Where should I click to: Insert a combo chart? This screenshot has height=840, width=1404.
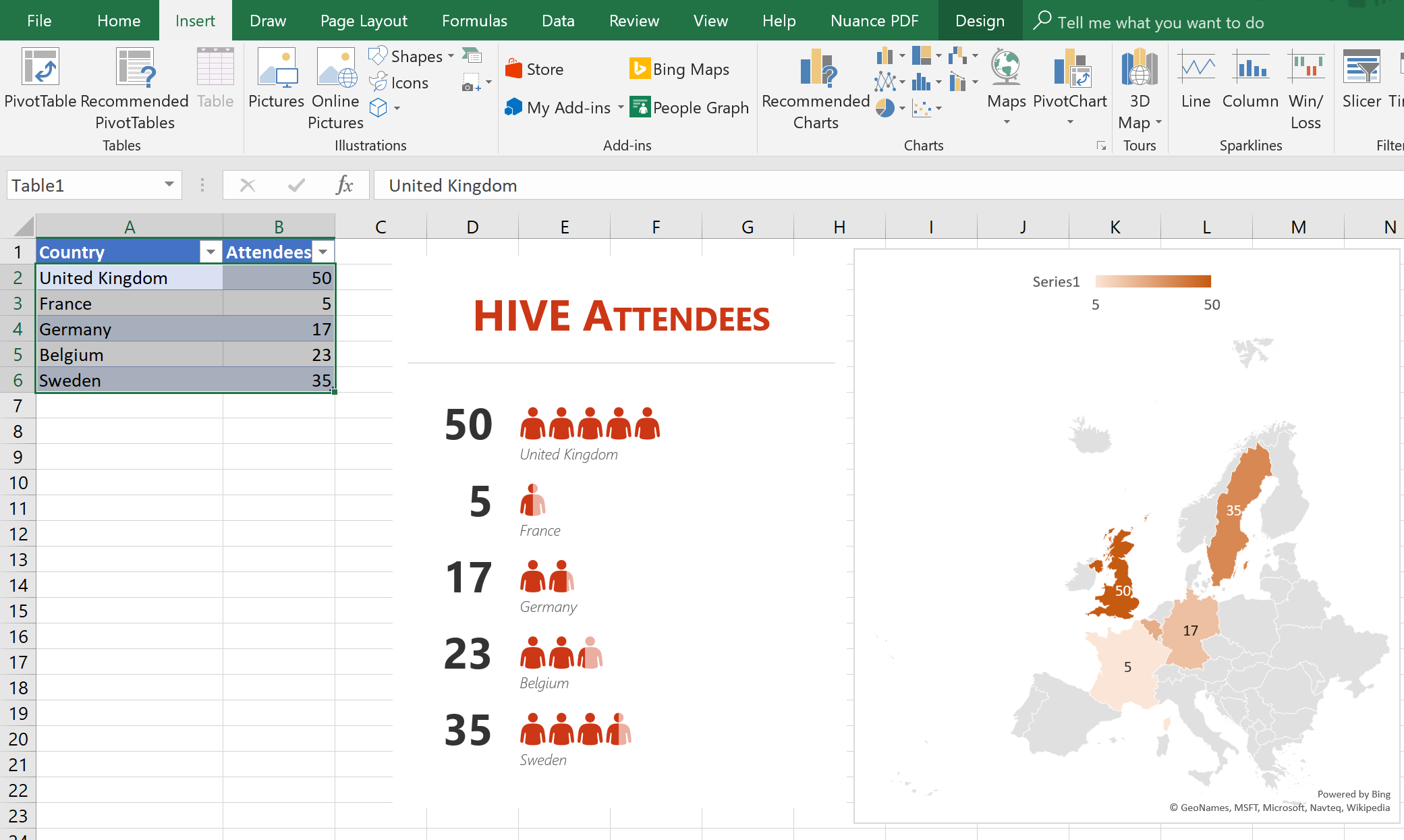tap(957, 82)
